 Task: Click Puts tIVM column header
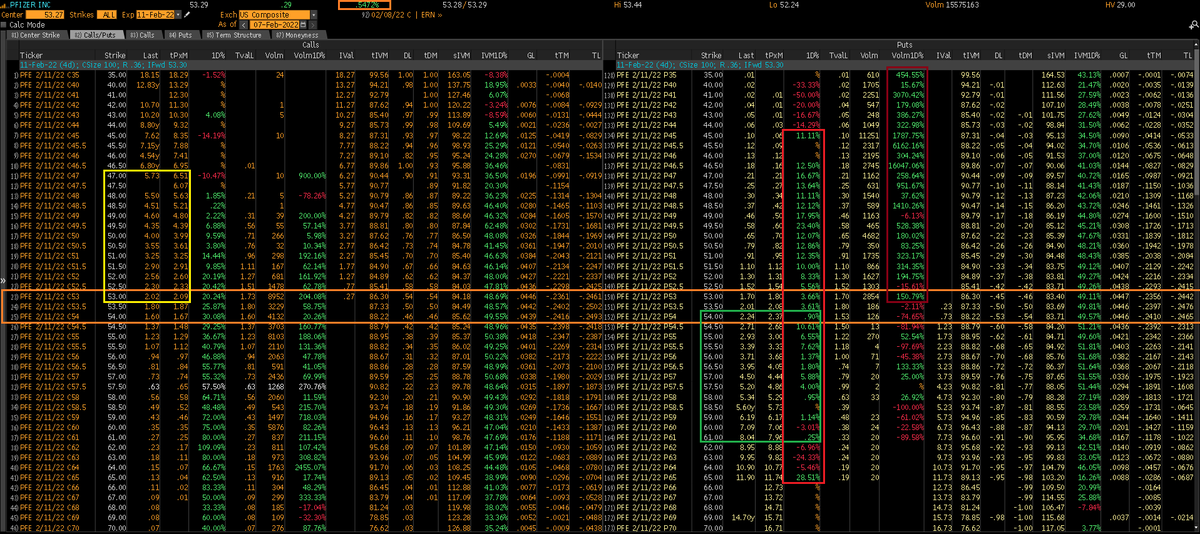click(969, 55)
